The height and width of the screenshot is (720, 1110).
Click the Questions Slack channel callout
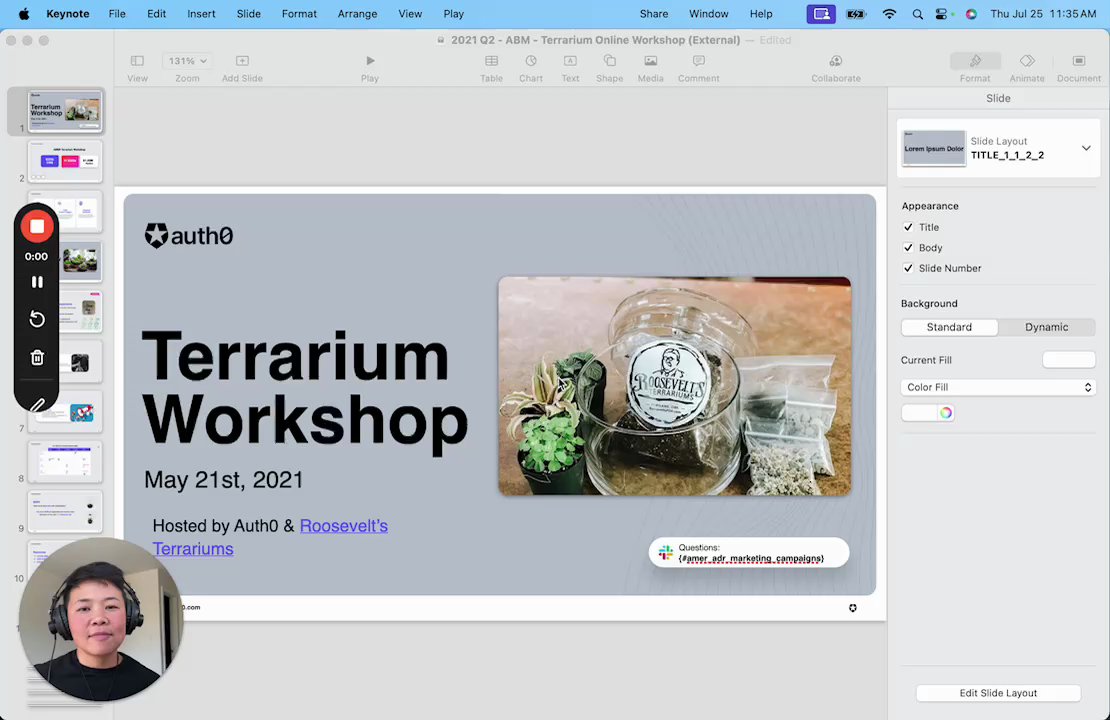pos(749,552)
